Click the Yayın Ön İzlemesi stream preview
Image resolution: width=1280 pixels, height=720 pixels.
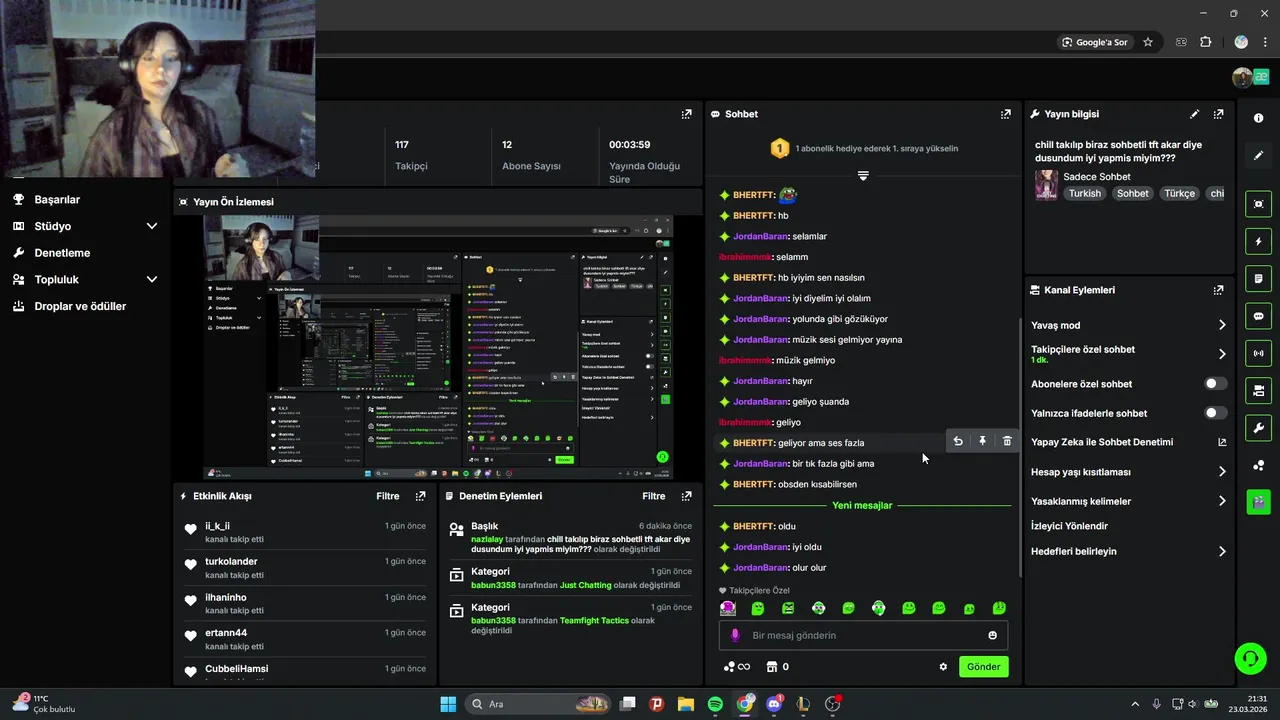pos(439,347)
